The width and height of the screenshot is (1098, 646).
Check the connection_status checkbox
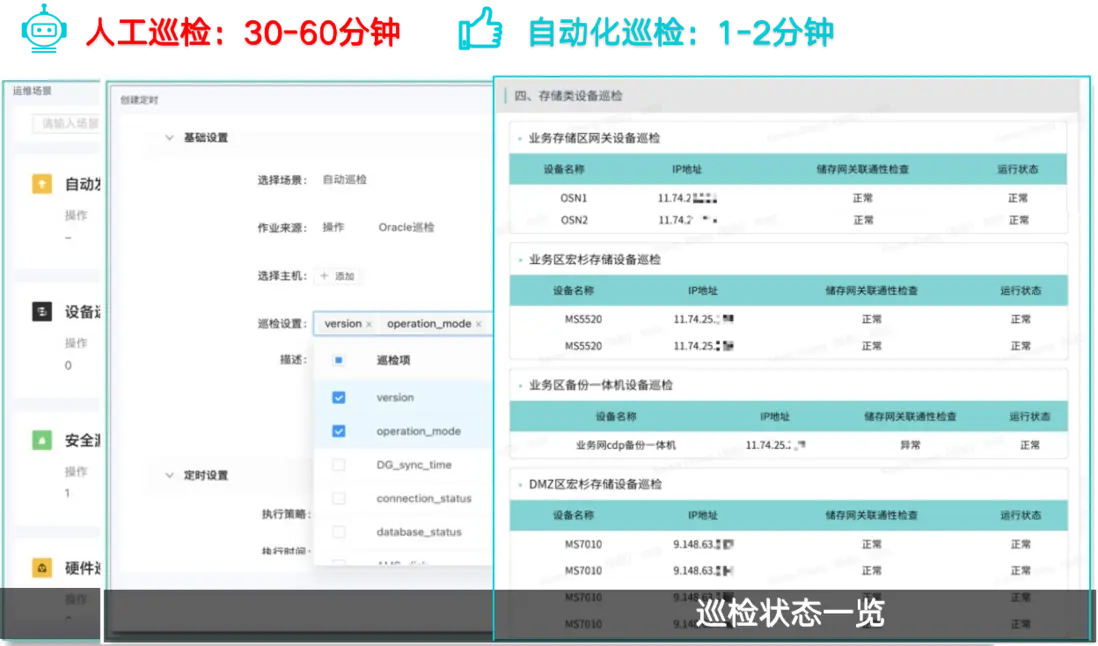[x=338, y=498]
